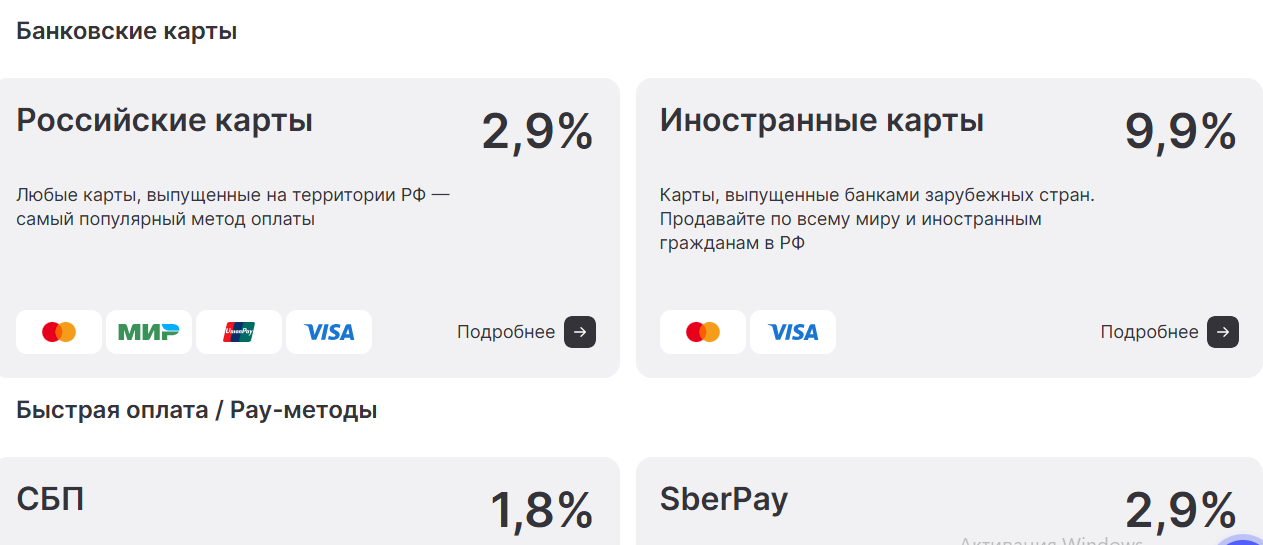The width and height of the screenshot is (1263, 545).
Task: Open Подробнее link for Российские карты
Action: pyautogui.click(x=526, y=332)
